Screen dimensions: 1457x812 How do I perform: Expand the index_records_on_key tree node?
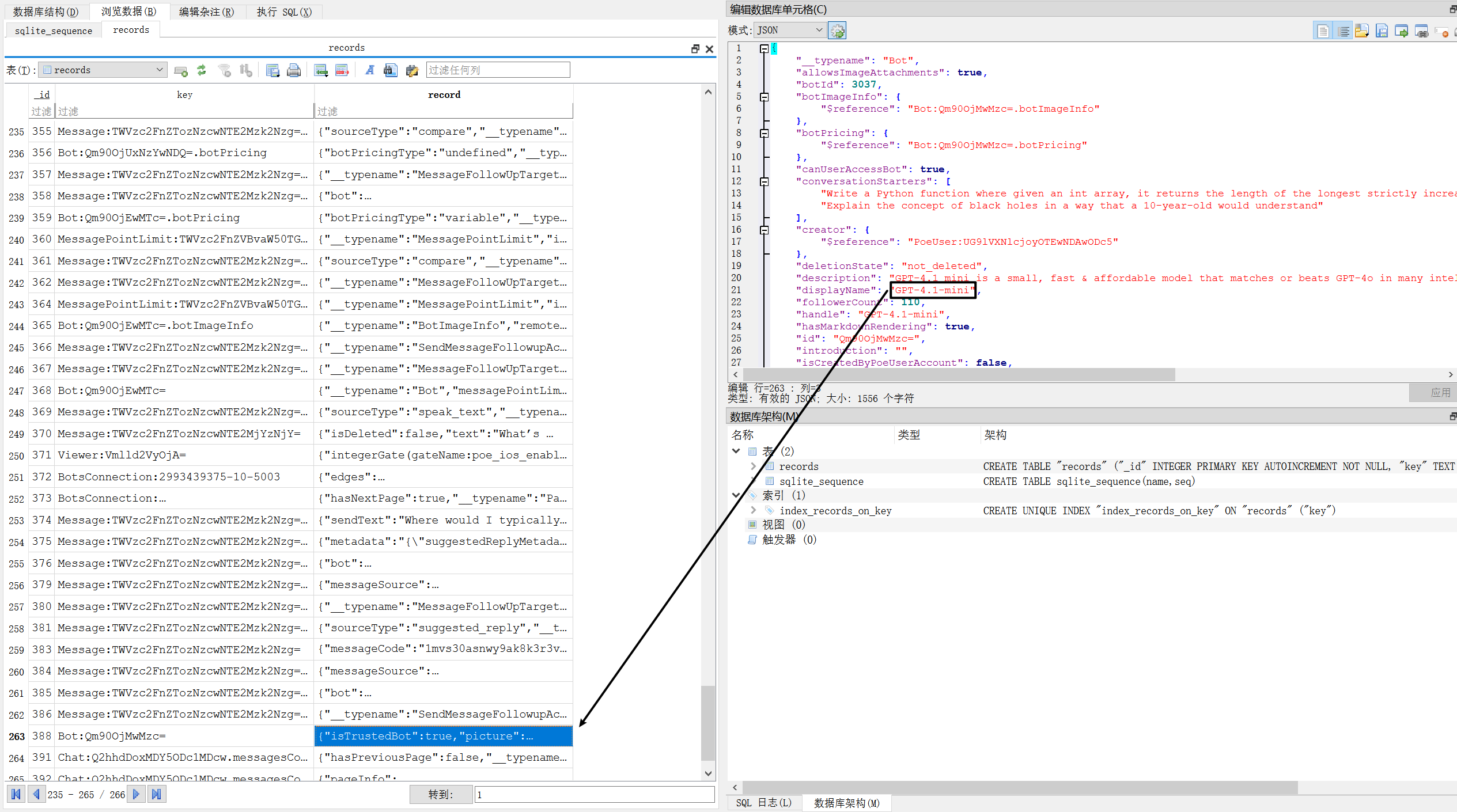coord(753,510)
